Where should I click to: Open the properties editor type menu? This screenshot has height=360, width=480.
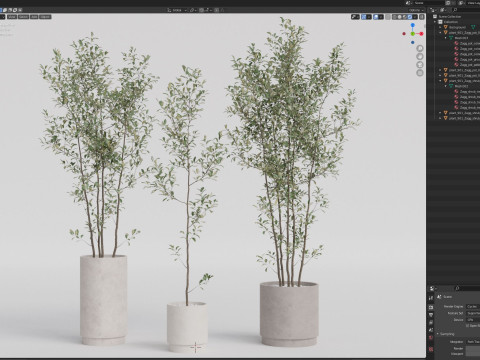(x=433, y=288)
